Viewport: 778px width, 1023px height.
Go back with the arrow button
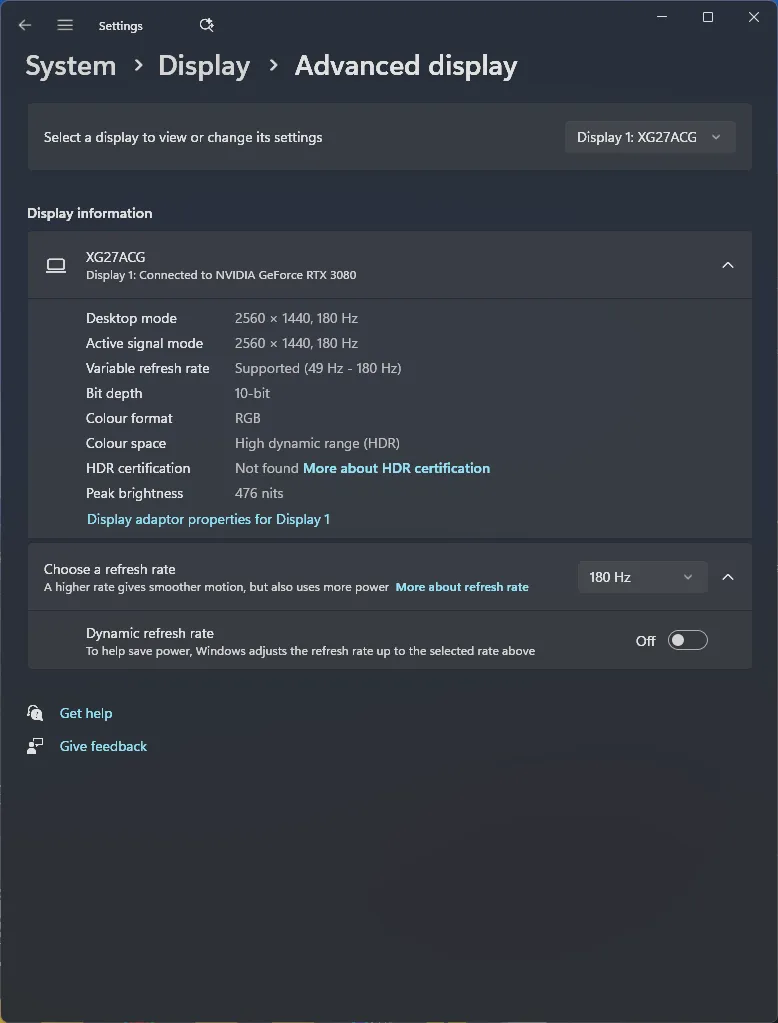pyautogui.click(x=25, y=25)
